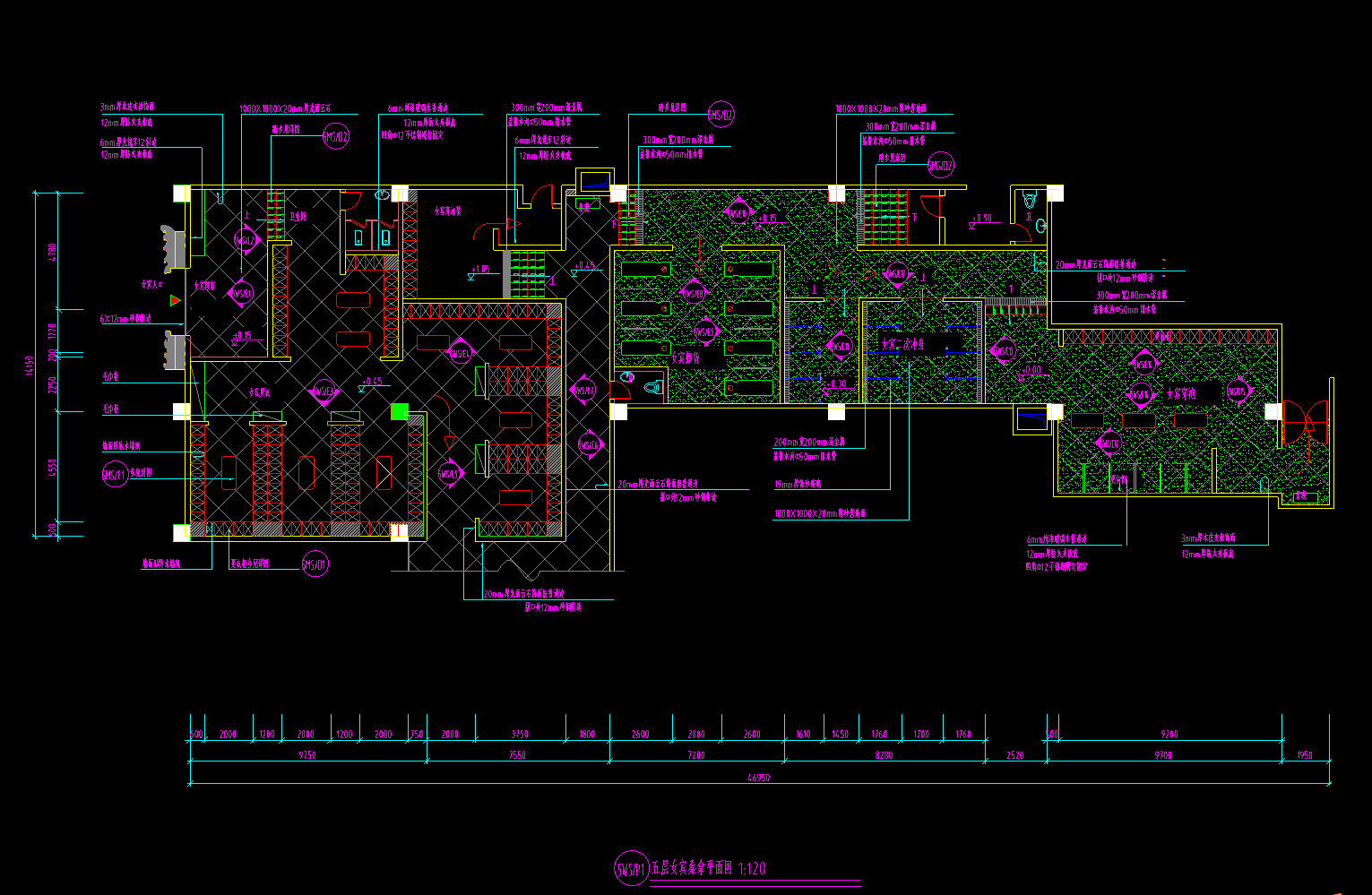
Task: Select the 5MS/F1 detail callout circle
Action: coord(115,475)
